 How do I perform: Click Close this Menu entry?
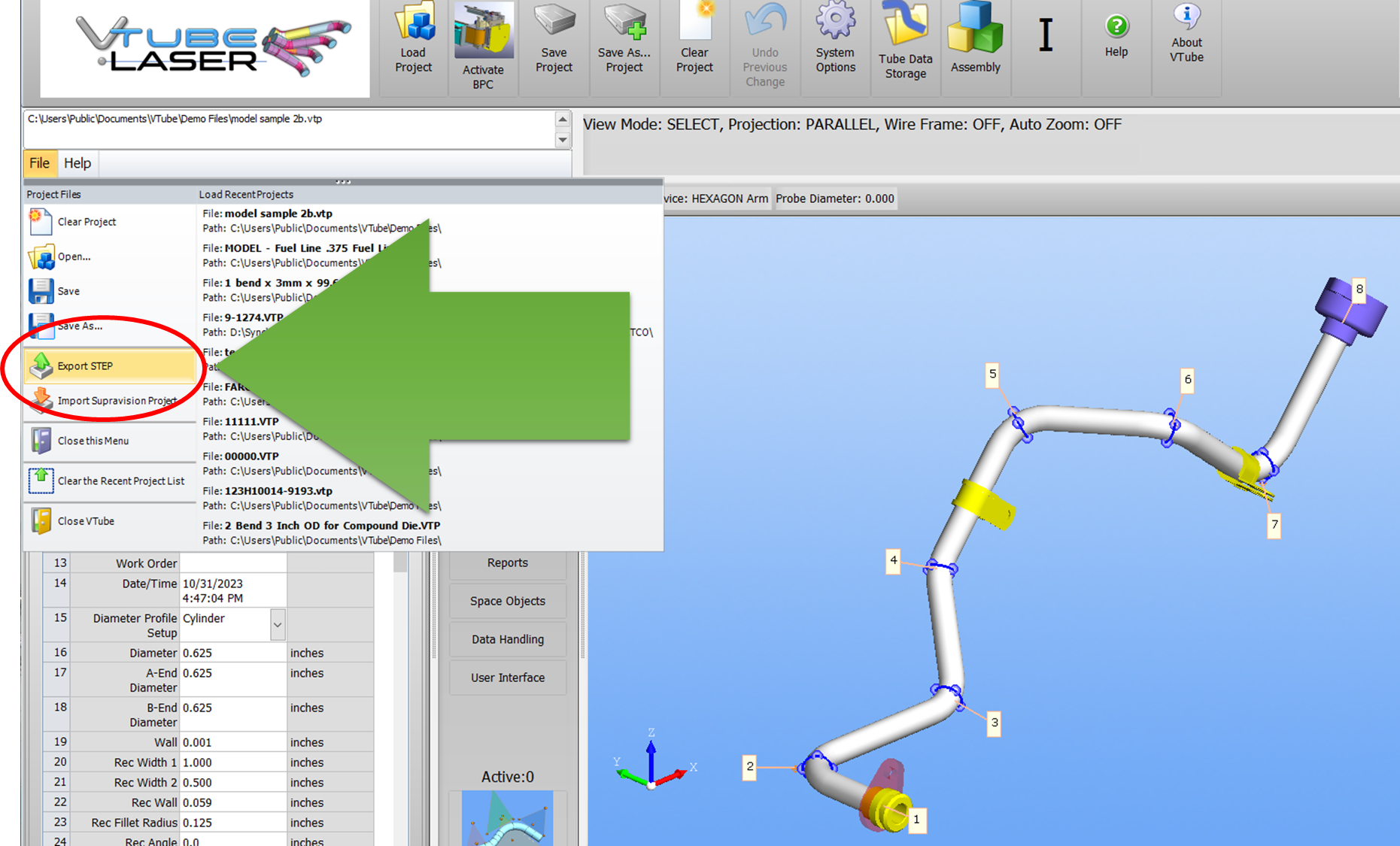click(111, 441)
